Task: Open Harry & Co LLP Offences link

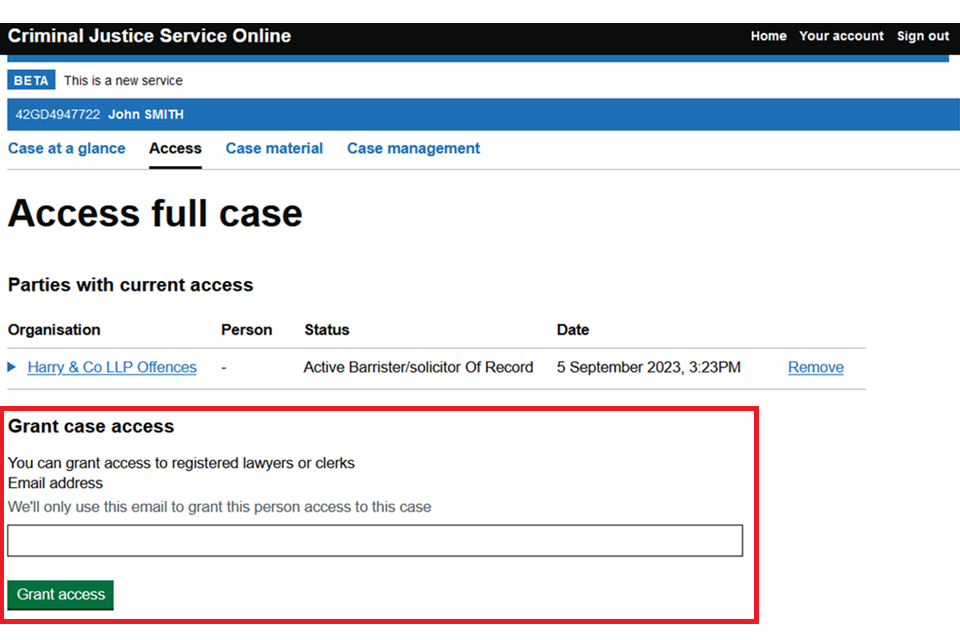Action: (112, 367)
